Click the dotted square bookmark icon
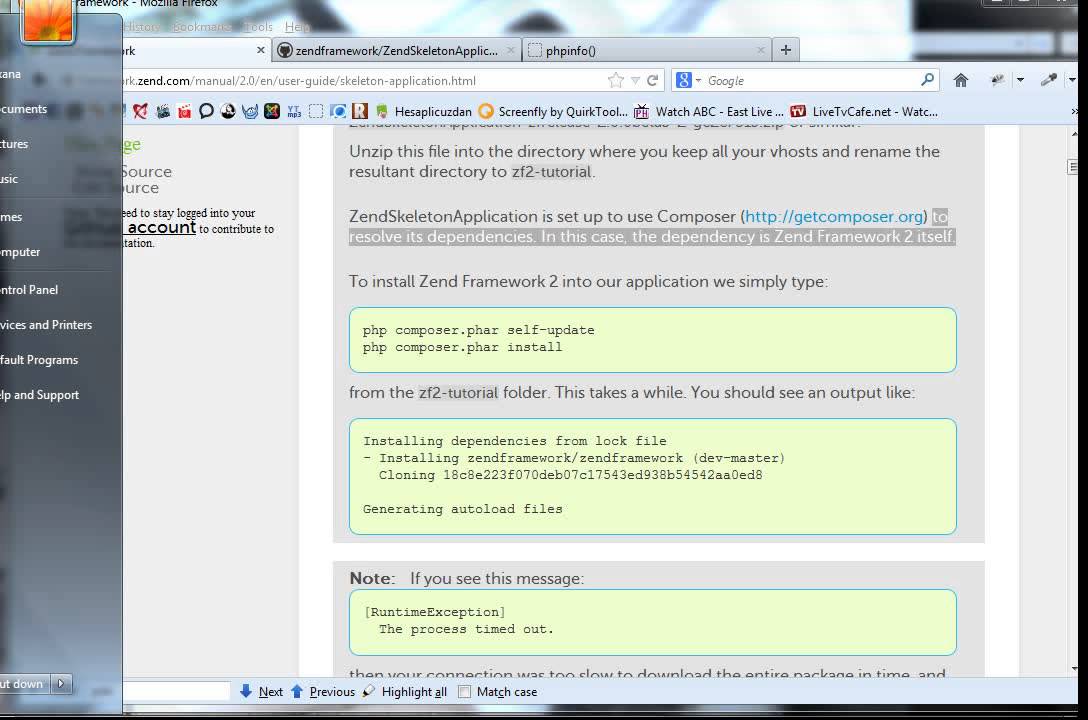Image resolution: width=1088 pixels, height=720 pixels. pyautogui.click(x=316, y=111)
